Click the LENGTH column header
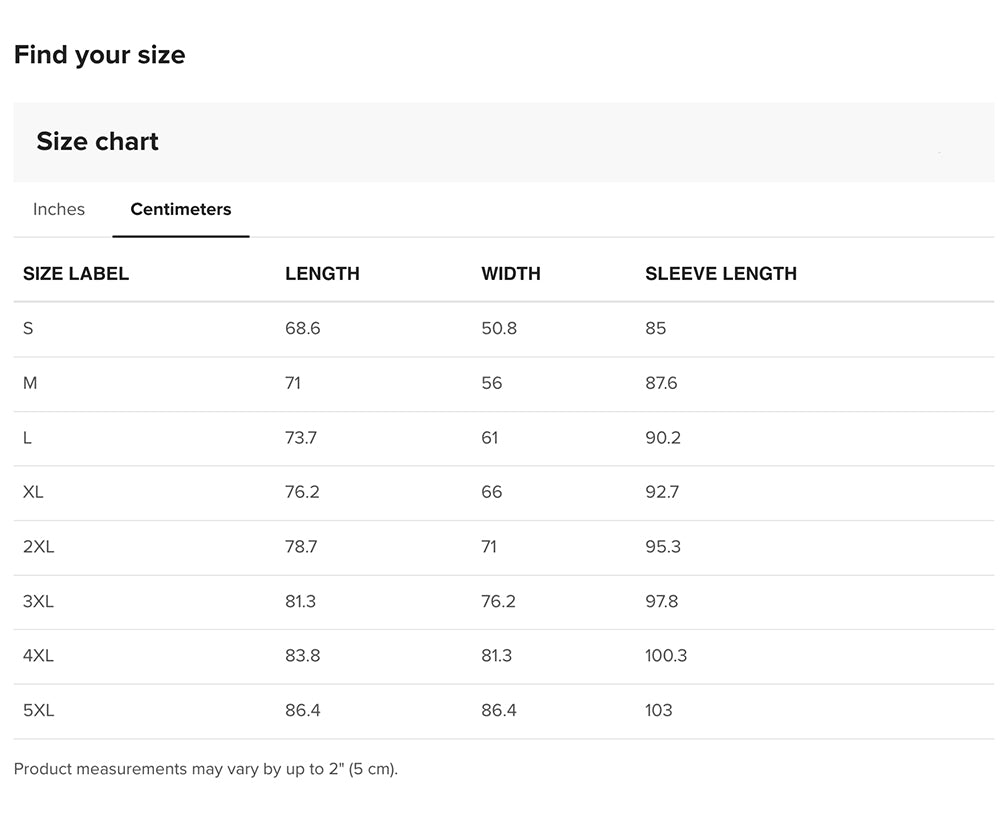 tap(322, 274)
